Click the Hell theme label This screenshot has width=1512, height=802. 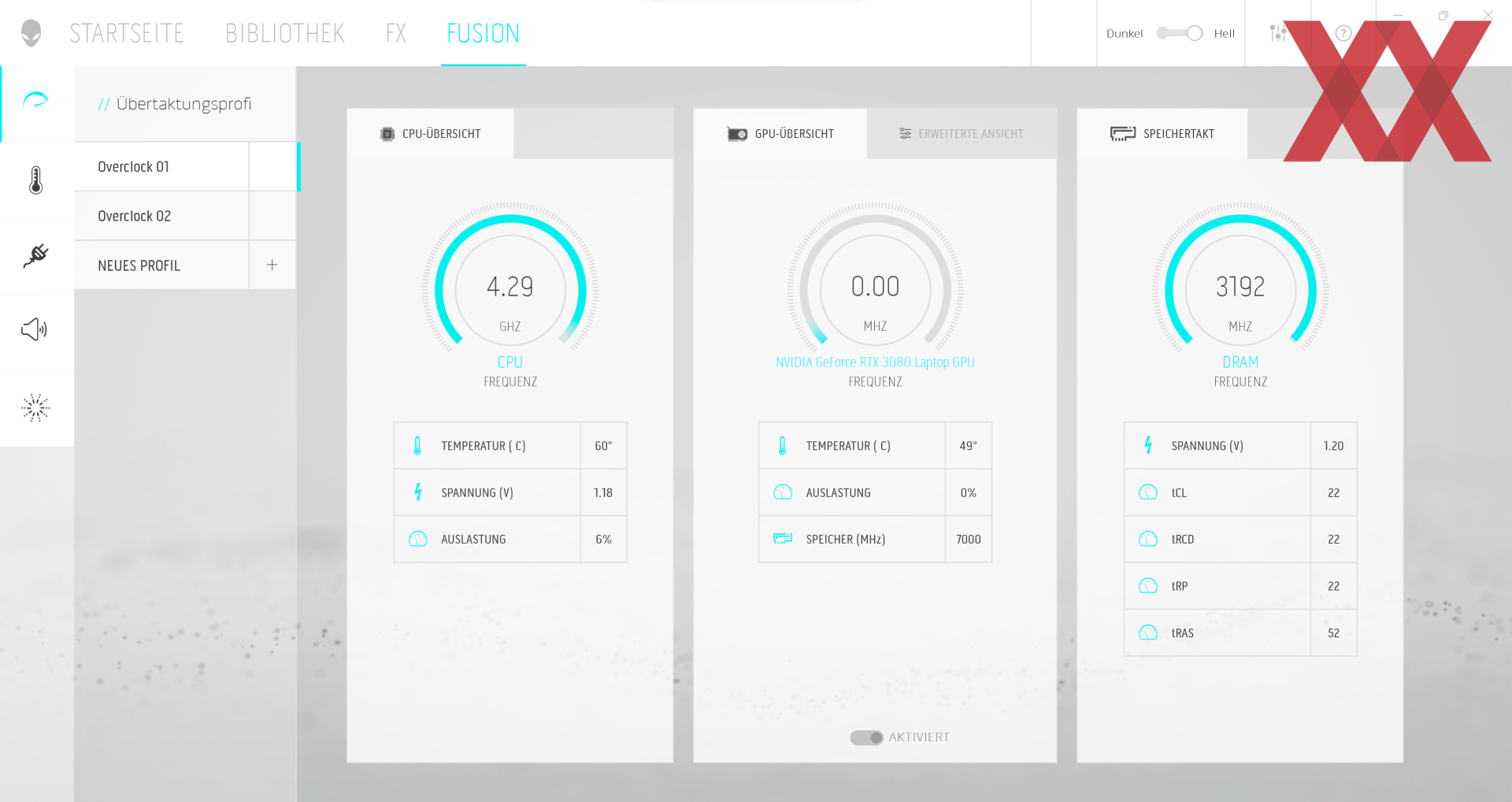[x=1225, y=33]
